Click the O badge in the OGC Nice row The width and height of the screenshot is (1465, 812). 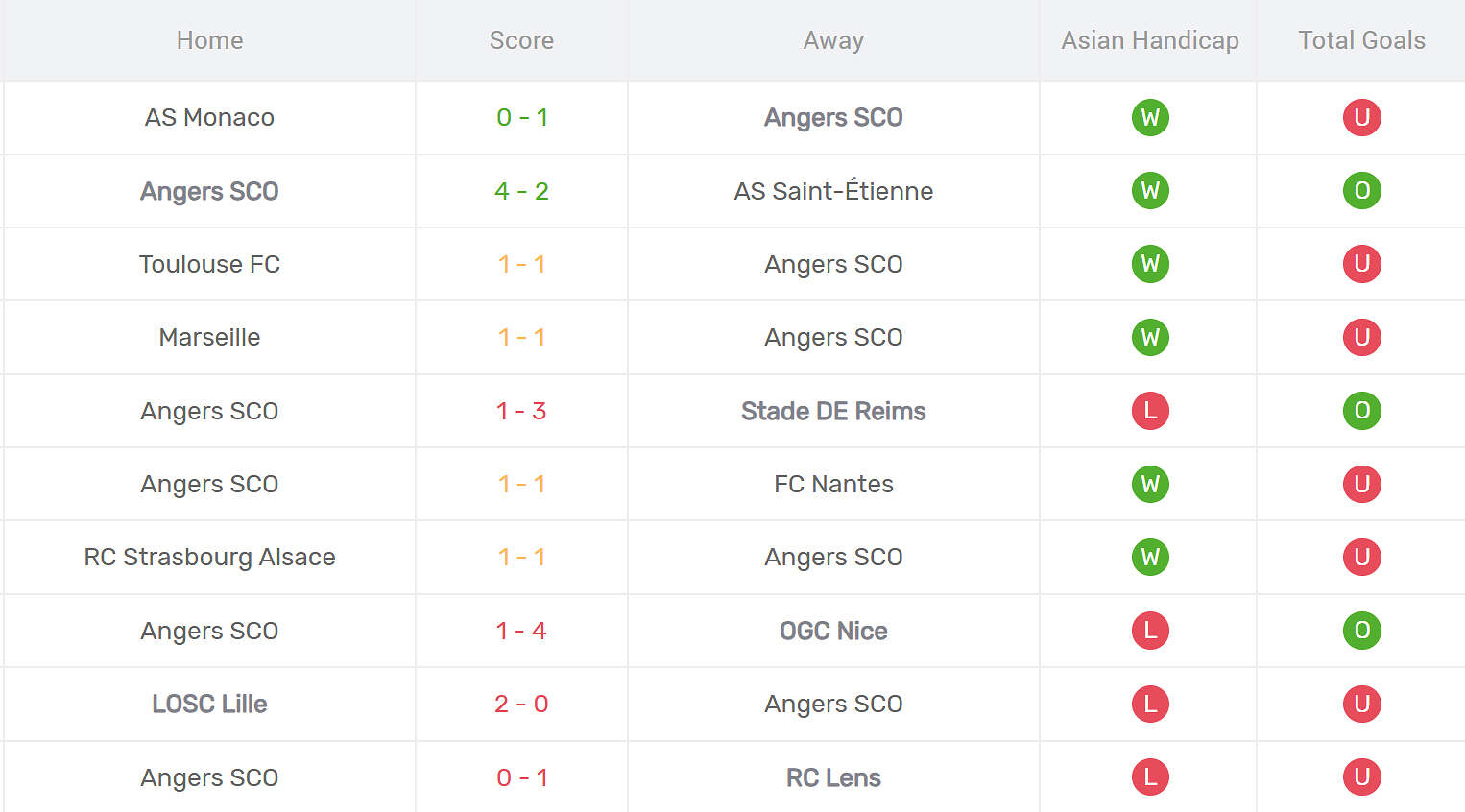1361,631
